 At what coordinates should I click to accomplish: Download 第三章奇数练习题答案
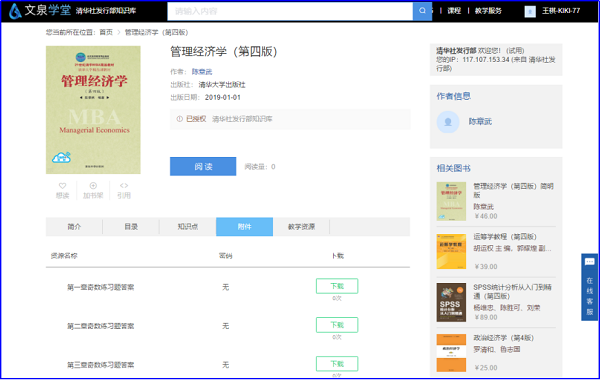click(x=337, y=364)
